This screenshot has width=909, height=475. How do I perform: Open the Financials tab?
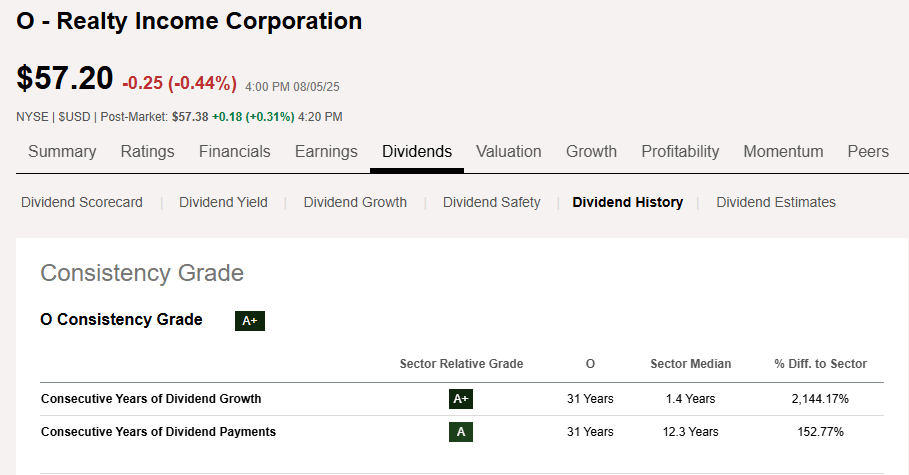pyautogui.click(x=234, y=152)
